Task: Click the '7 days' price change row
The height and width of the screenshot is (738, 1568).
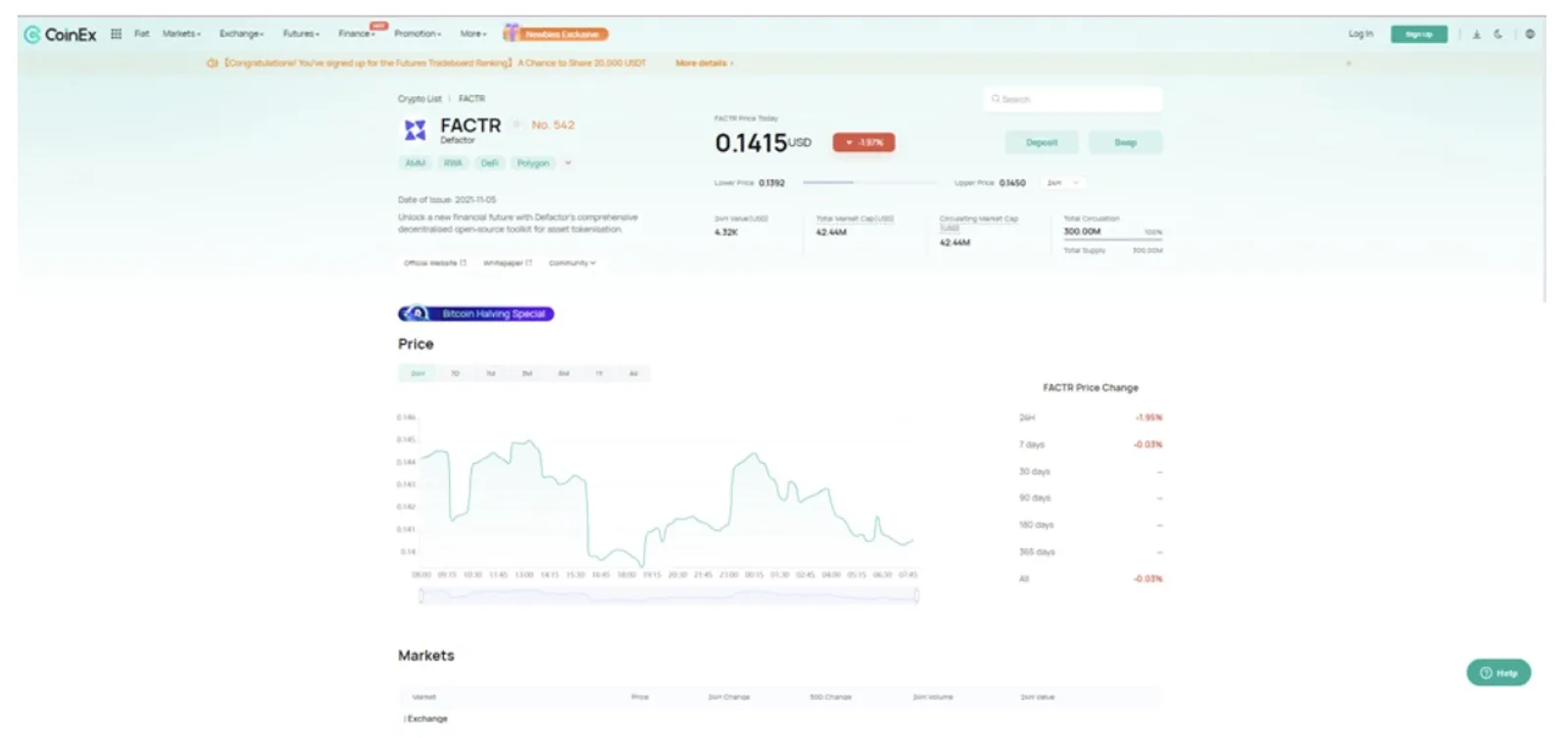Action: [x=1091, y=444]
